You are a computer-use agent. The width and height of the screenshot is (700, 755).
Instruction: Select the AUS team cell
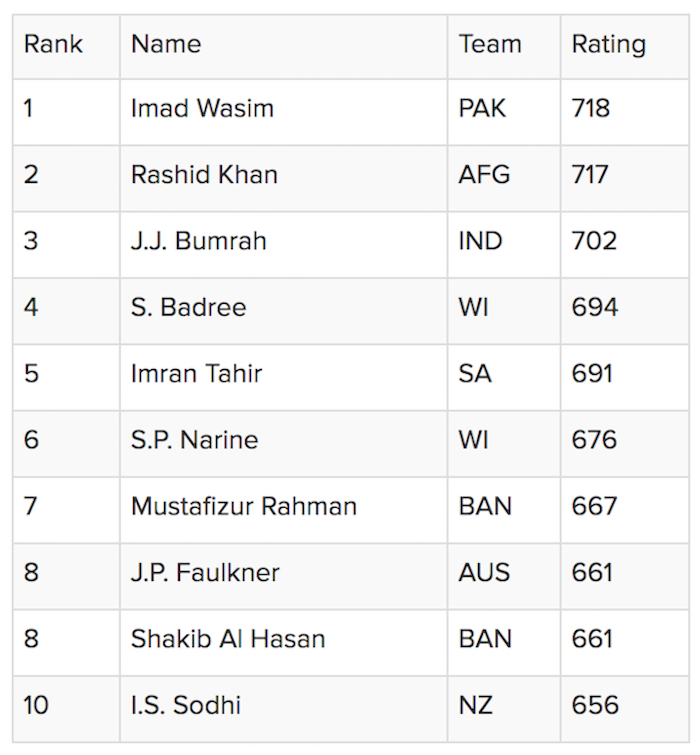click(484, 573)
